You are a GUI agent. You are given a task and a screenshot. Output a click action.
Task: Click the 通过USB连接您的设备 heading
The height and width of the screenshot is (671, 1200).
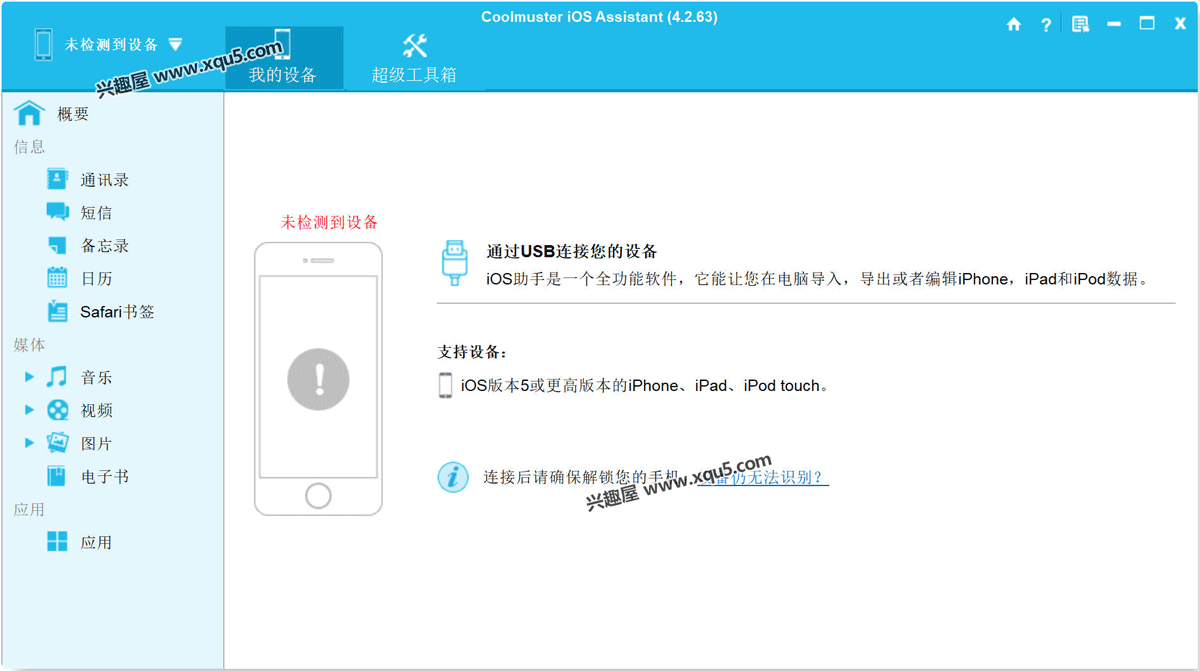tap(571, 251)
